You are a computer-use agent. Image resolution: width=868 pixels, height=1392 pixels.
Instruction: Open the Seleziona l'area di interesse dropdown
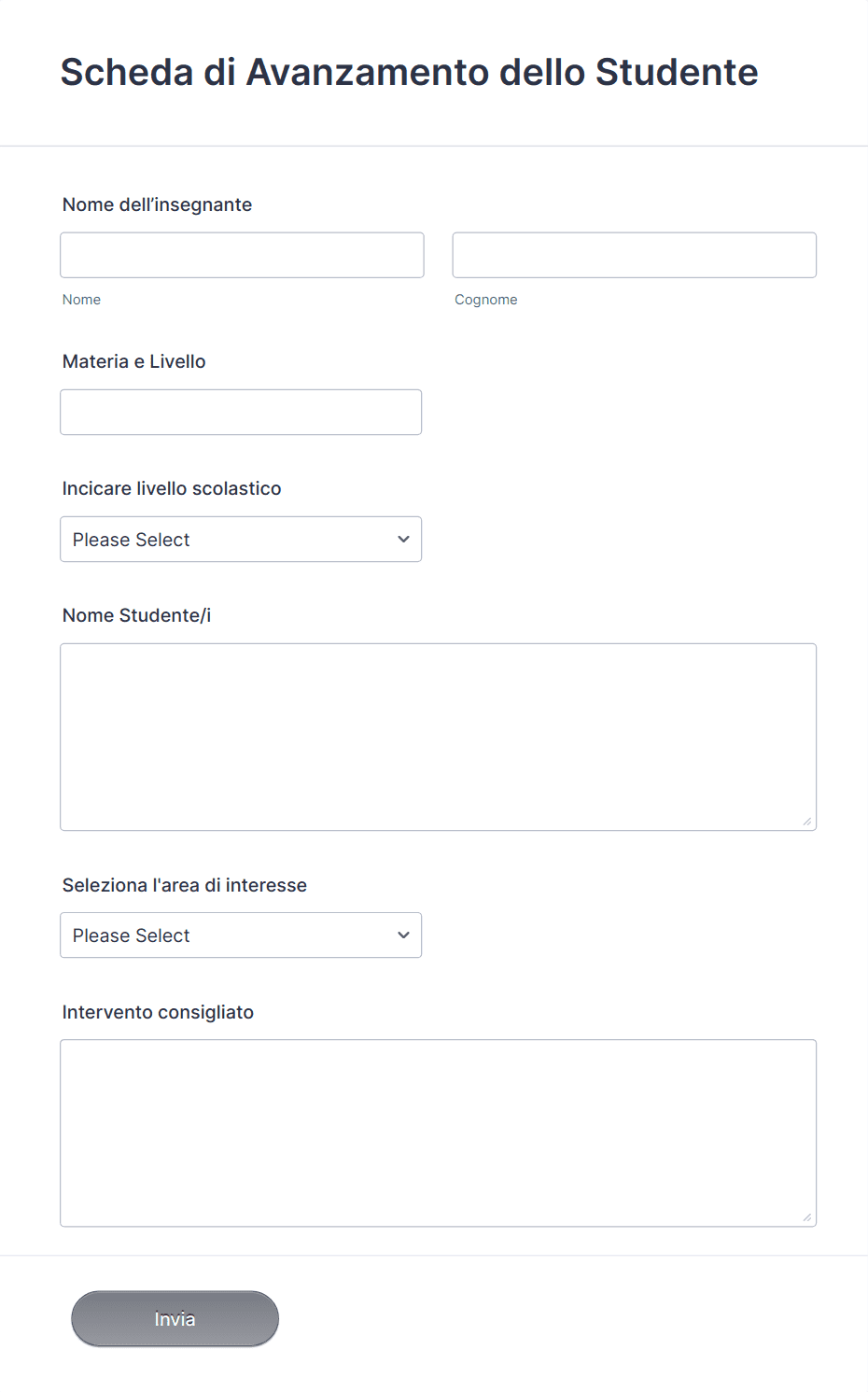[x=241, y=935]
